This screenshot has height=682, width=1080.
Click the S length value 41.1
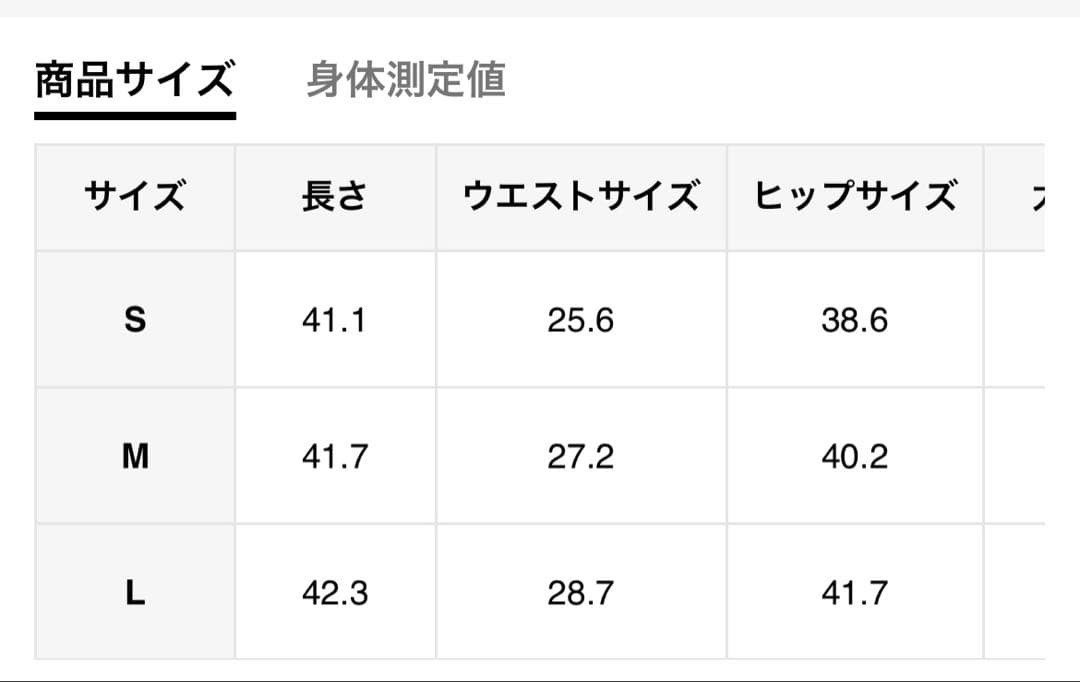tap(335, 320)
